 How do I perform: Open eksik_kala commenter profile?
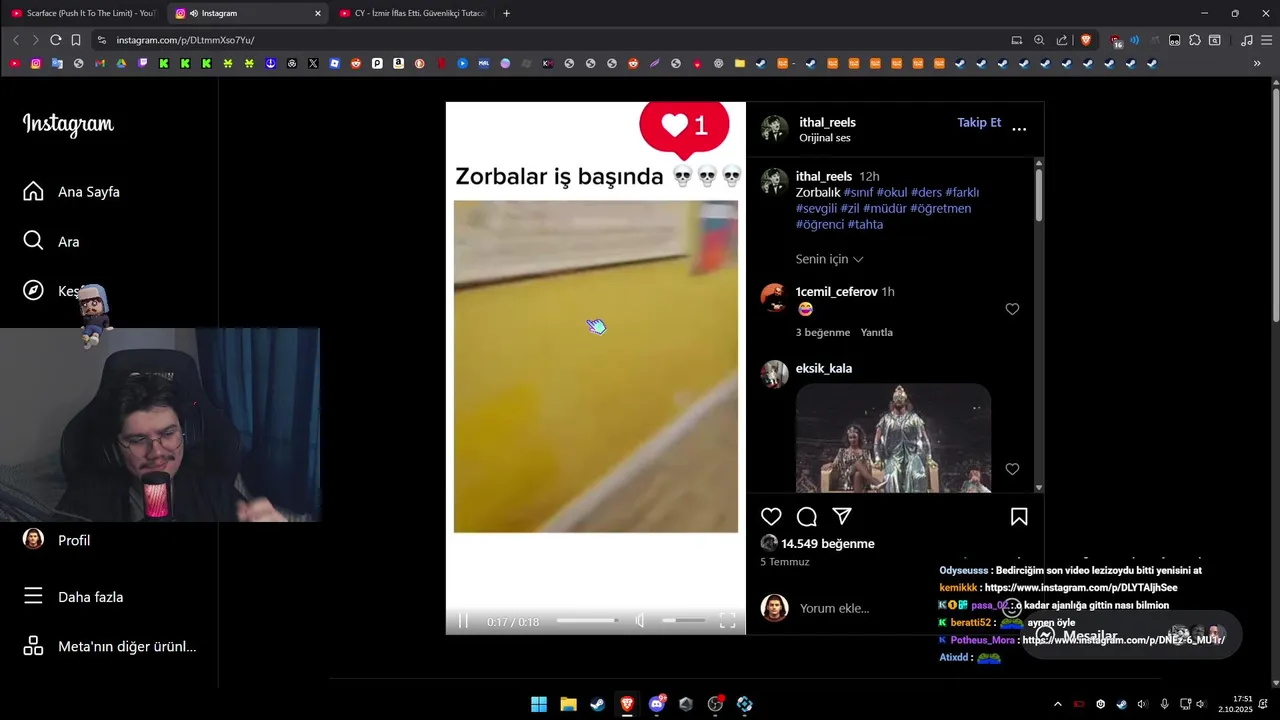(824, 368)
